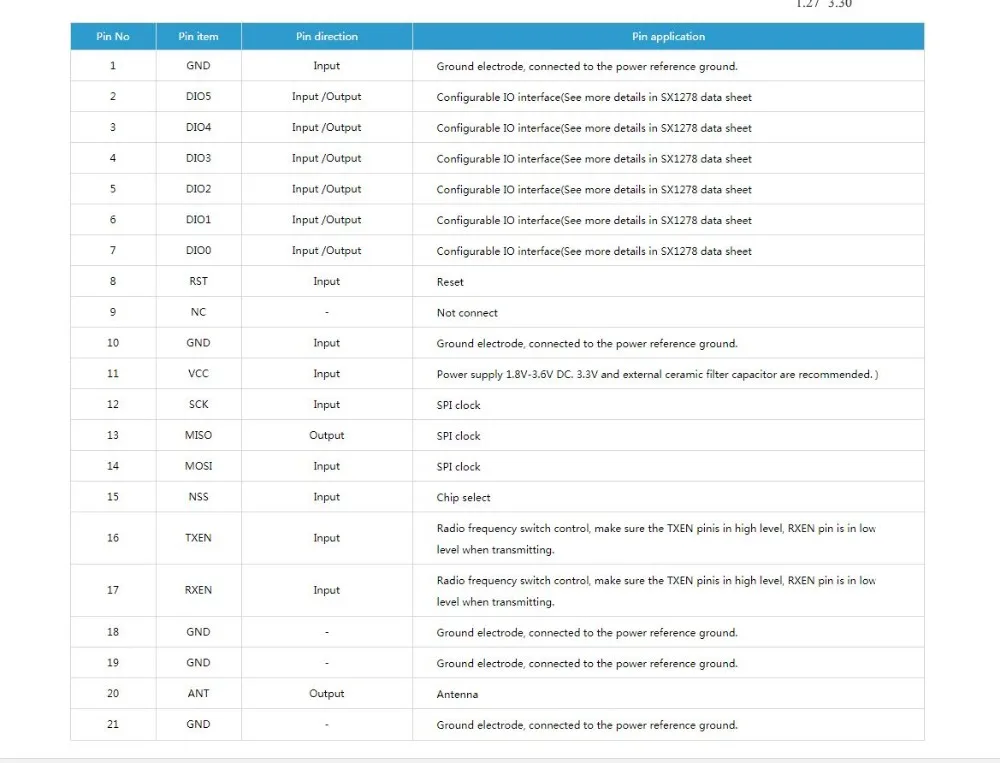
Task: Click 'Input' direction in the RST row
Action: (x=327, y=281)
